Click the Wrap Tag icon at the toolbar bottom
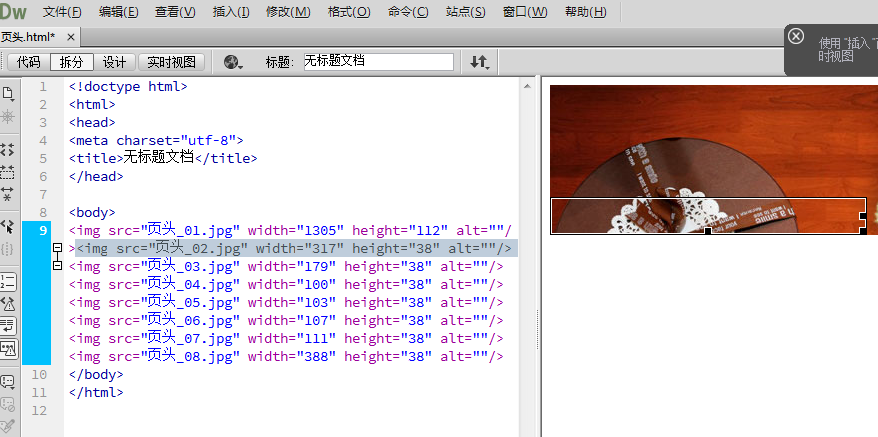Image resolution: width=878 pixels, height=437 pixels. (x=8, y=426)
